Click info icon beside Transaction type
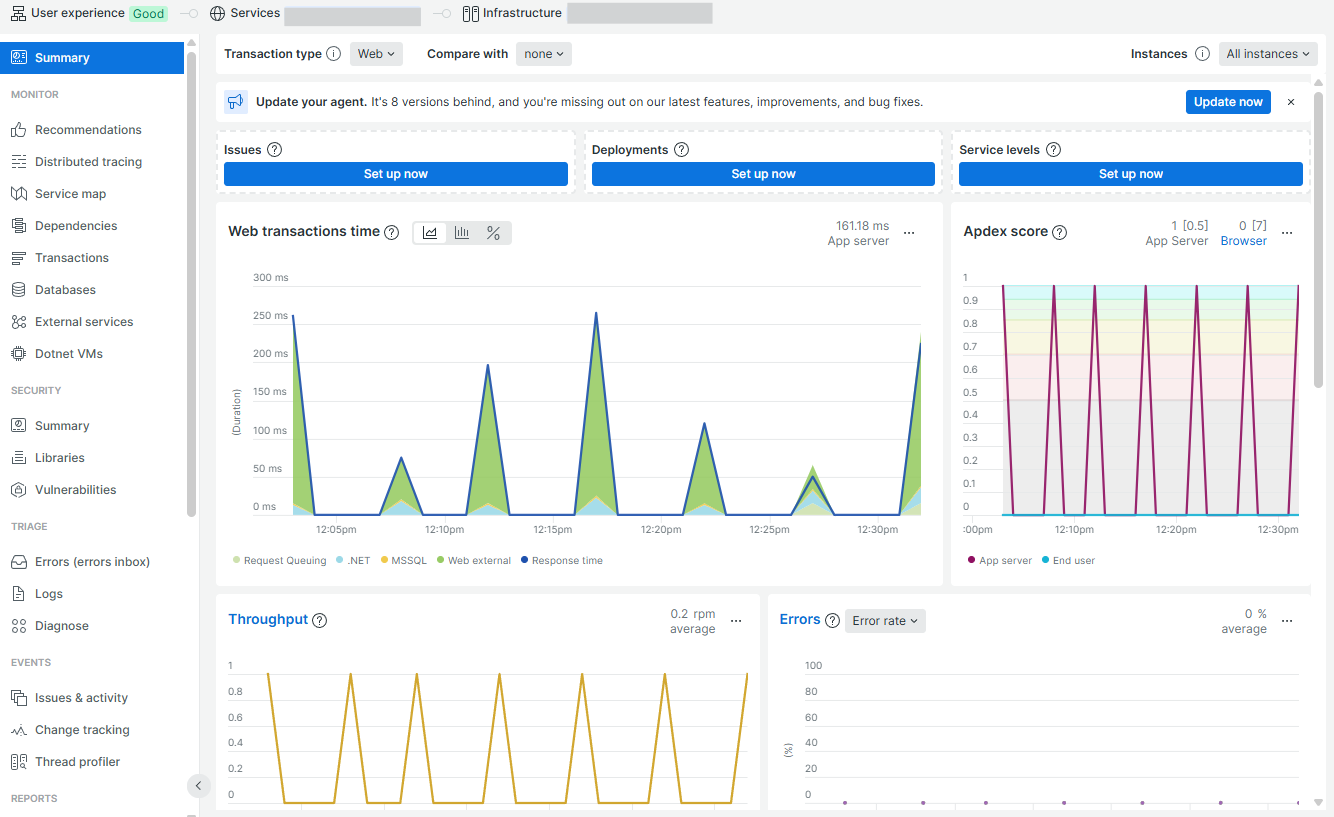This screenshot has width=1334, height=817. point(334,54)
